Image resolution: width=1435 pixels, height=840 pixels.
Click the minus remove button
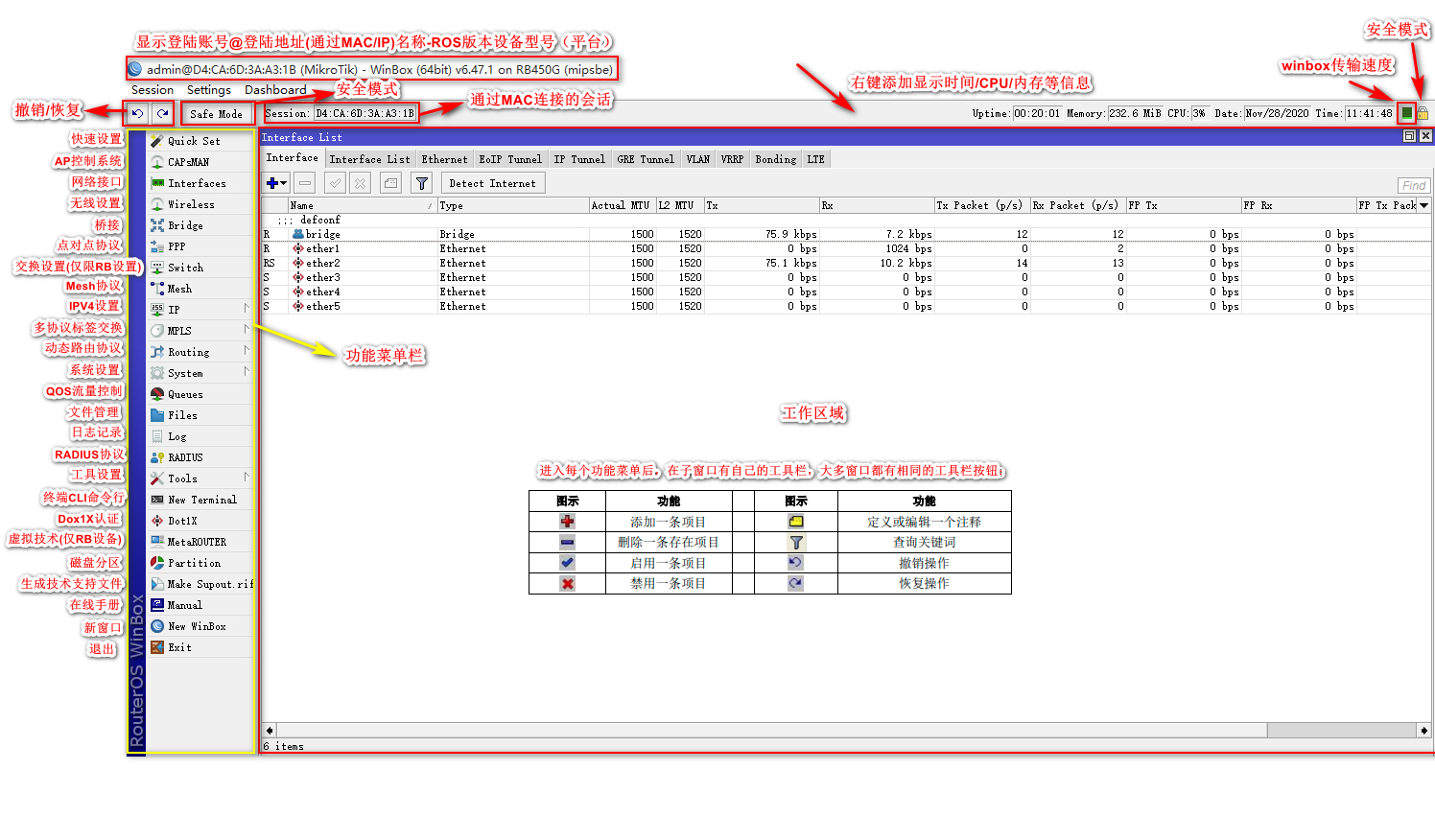[305, 183]
